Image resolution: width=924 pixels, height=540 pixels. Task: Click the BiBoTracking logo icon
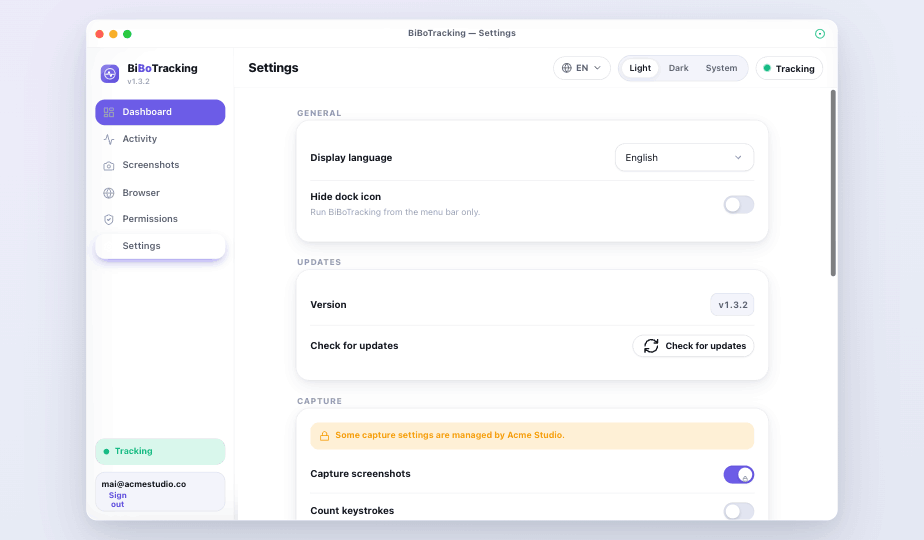110,74
